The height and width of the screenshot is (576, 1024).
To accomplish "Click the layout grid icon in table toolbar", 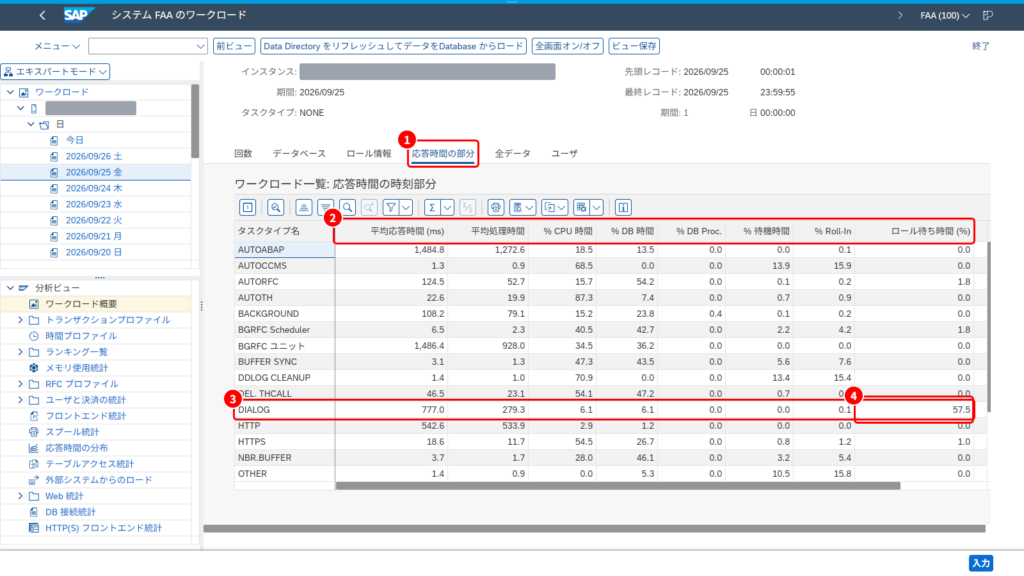I will coord(581,208).
